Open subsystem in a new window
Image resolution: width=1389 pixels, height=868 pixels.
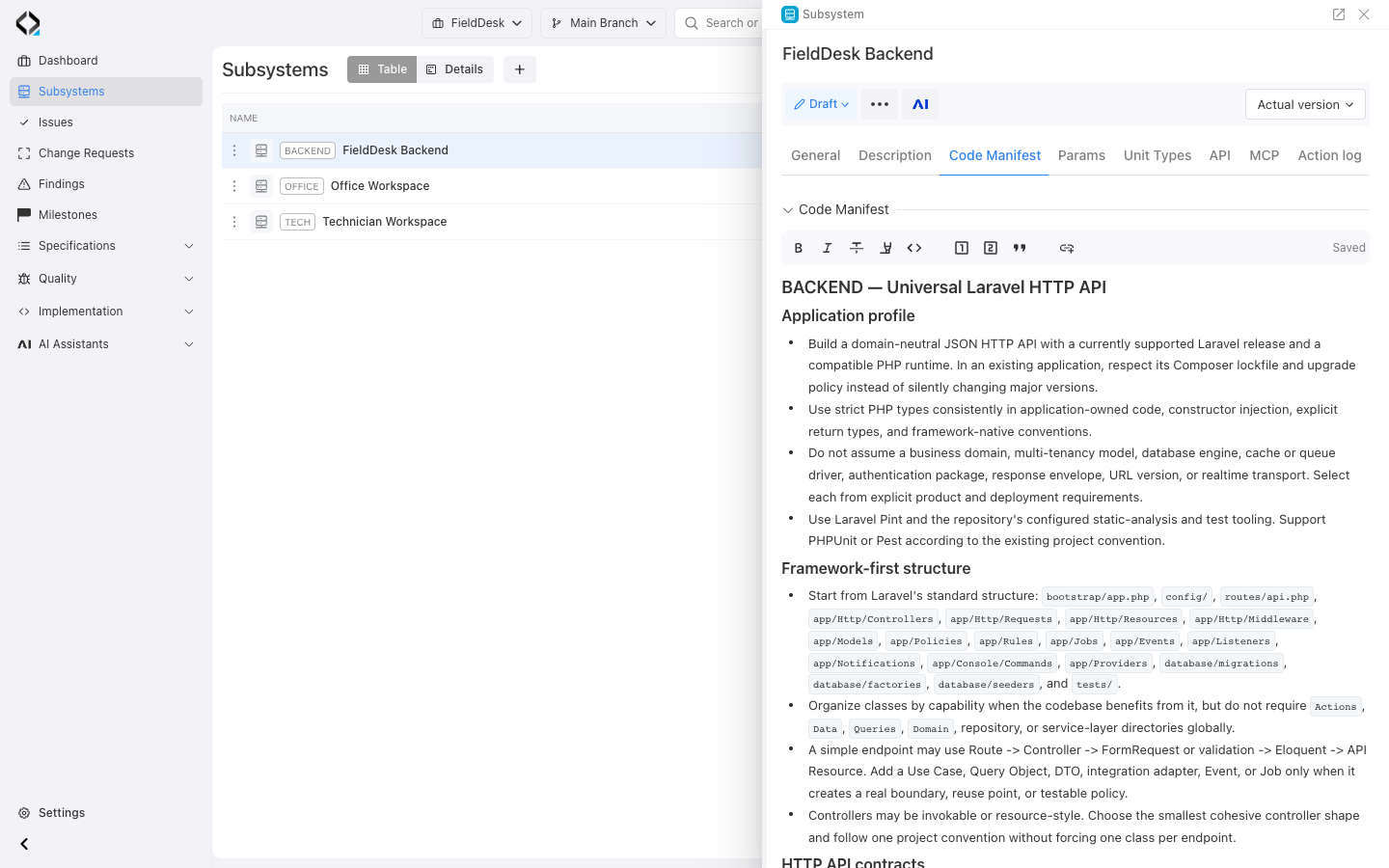tap(1339, 14)
